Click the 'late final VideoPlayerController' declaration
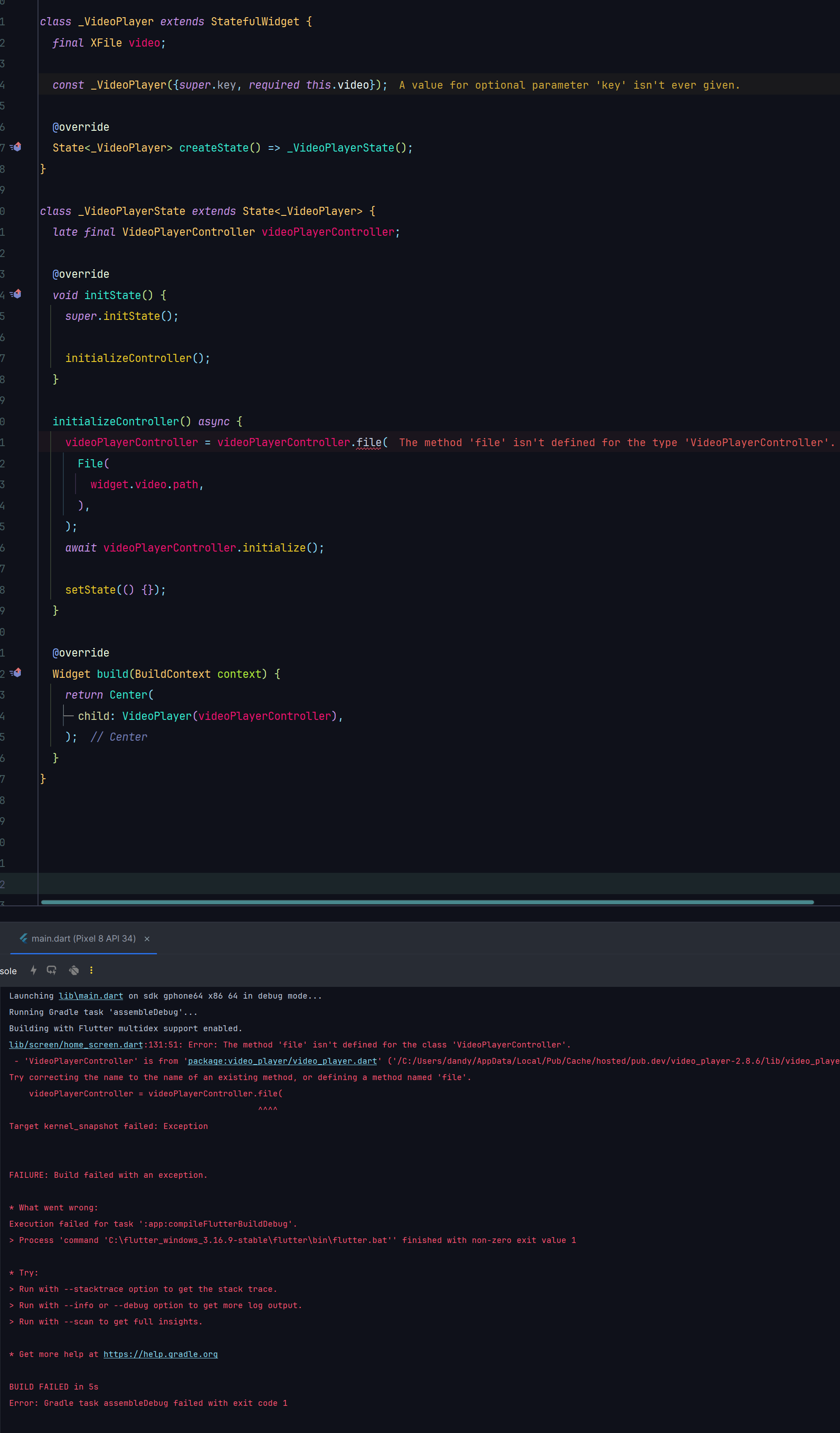The width and height of the screenshot is (840, 1433). pyautogui.click(x=226, y=232)
